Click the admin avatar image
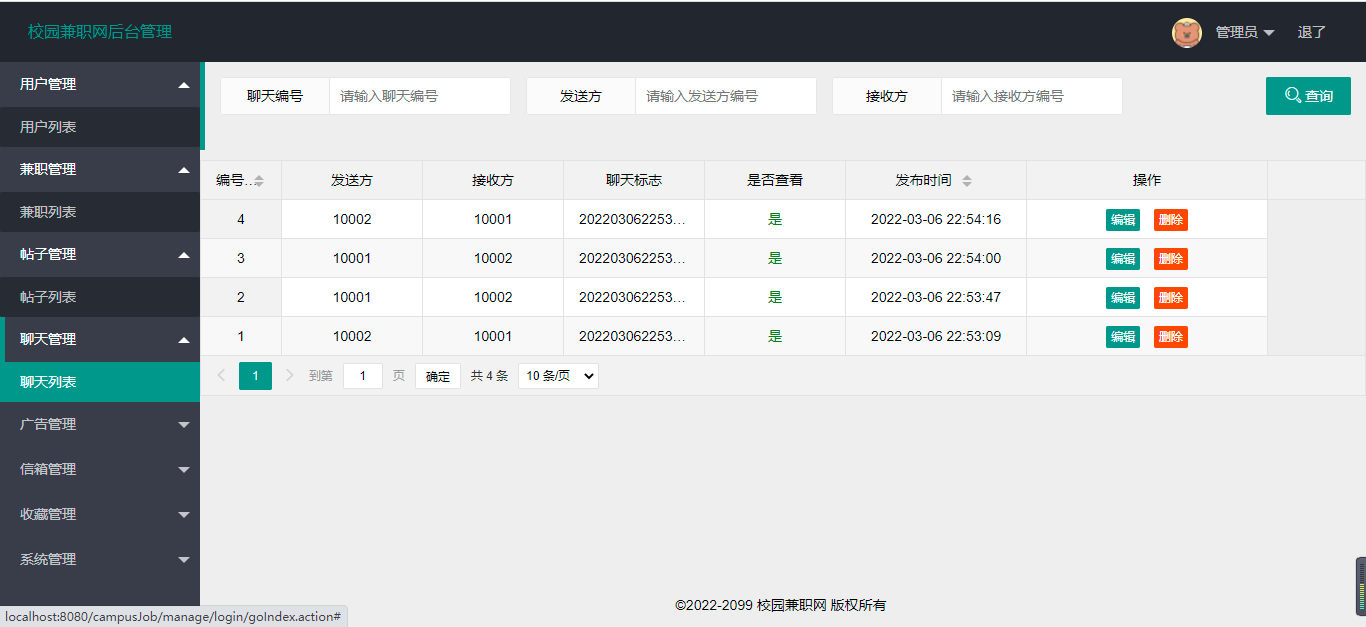 click(x=1187, y=33)
